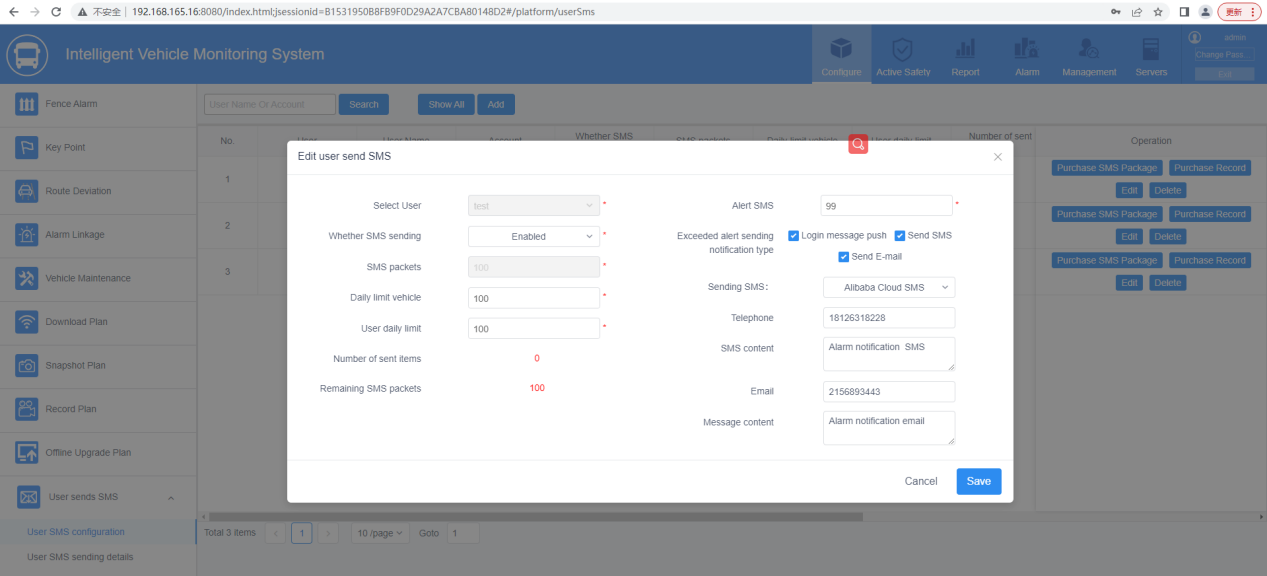Open the Snapshot Plan menu entry

click(x=98, y=366)
